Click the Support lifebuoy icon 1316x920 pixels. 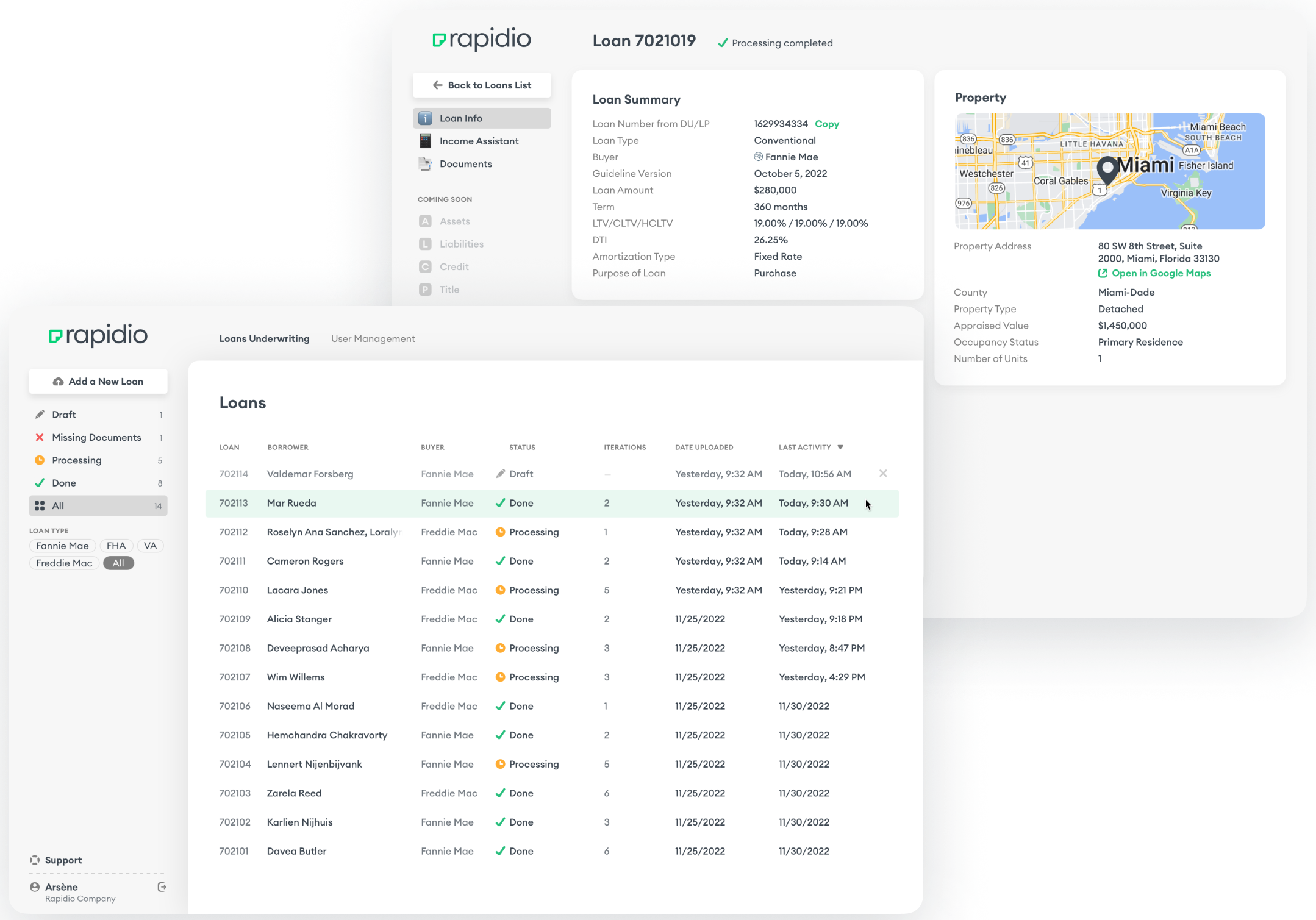(35, 860)
